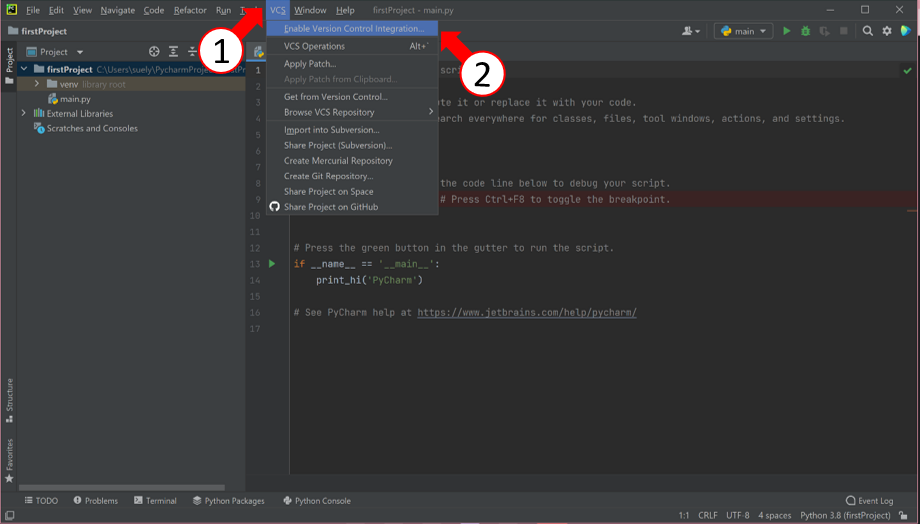920x524 pixels.
Task: Click the Select Opened File target icon
Action: (x=154, y=52)
